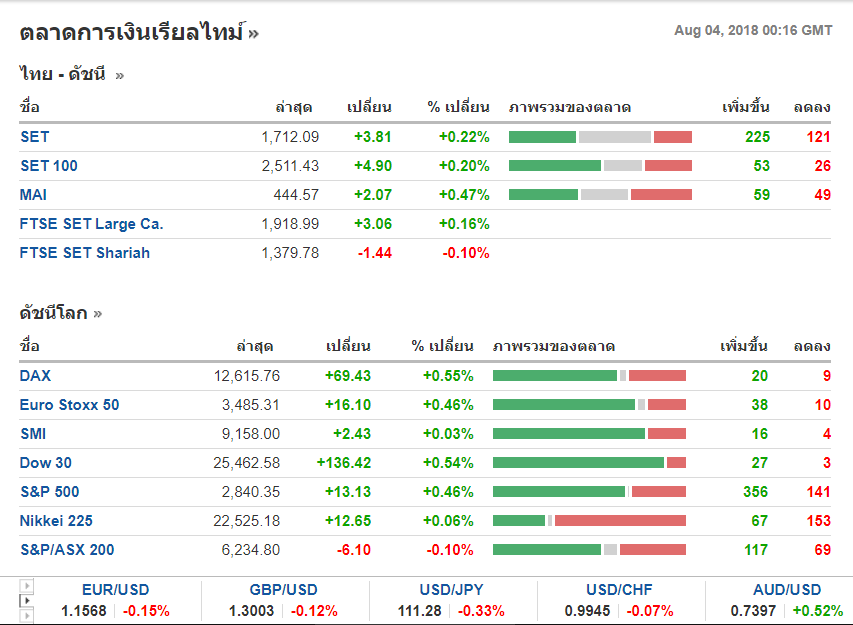Click the bottom arrow in the currency ticker control
The height and width of the screenshot is (625, 853).
coord(27,614)
